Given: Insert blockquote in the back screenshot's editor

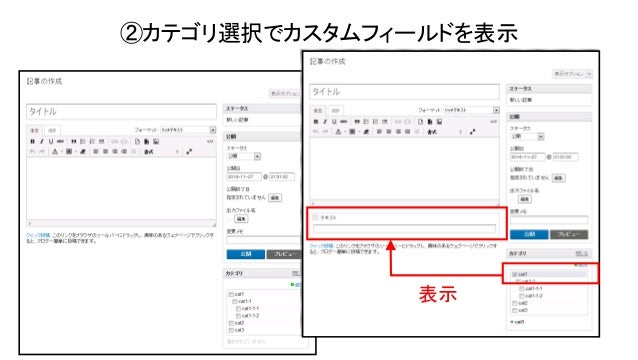Looking at the screenshot, I should [74, 142].
